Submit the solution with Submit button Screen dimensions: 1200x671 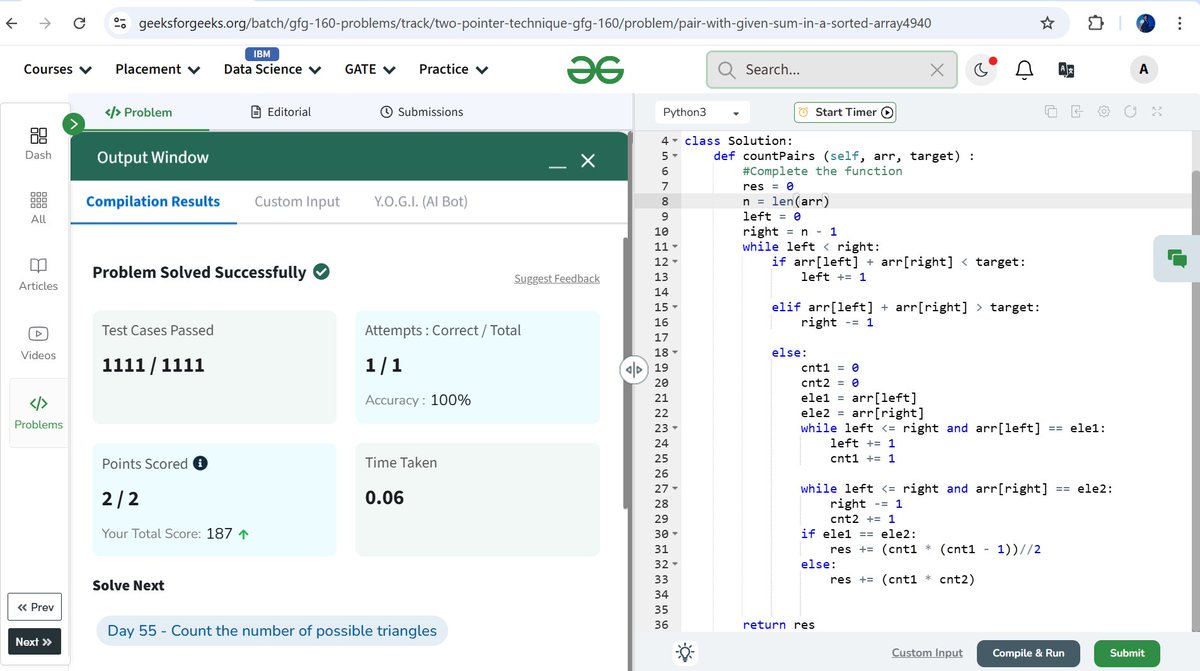click(x=1127, y=653)
